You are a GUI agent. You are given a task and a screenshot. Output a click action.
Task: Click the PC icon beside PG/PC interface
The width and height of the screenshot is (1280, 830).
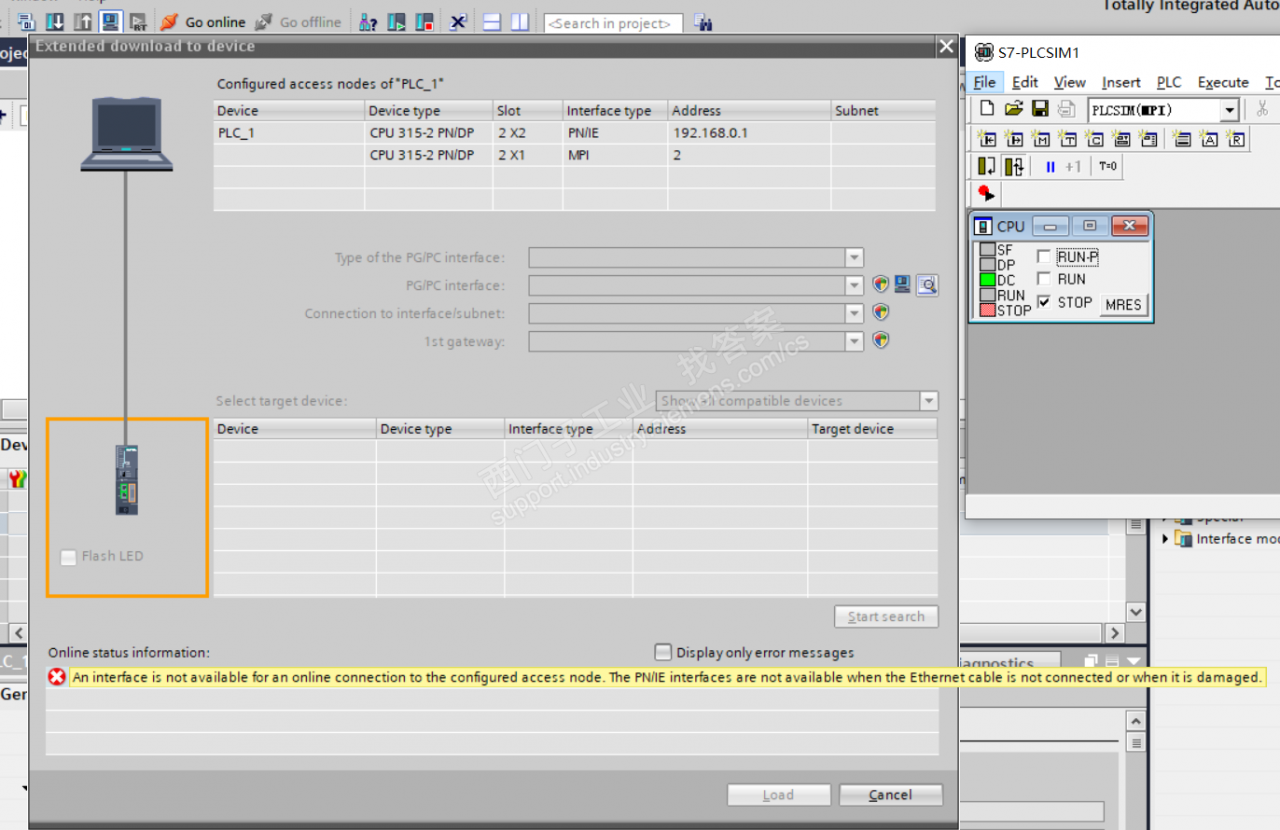[x=903, y=285]
